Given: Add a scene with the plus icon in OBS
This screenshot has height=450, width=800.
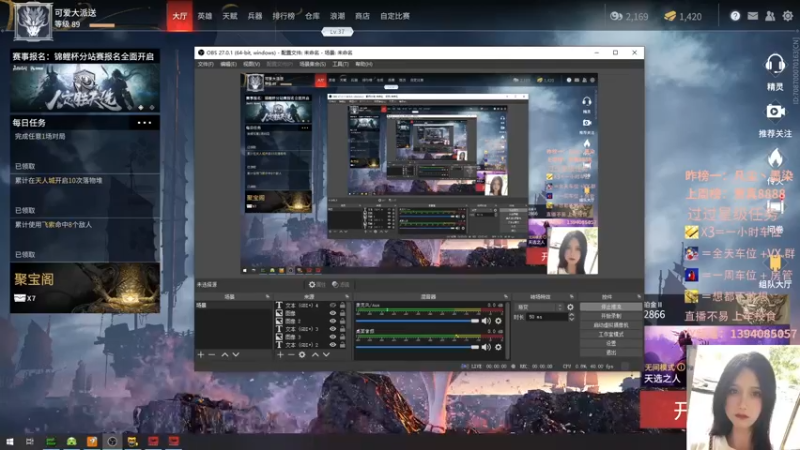Looking at the screenshot, I should tap(201, 355).
